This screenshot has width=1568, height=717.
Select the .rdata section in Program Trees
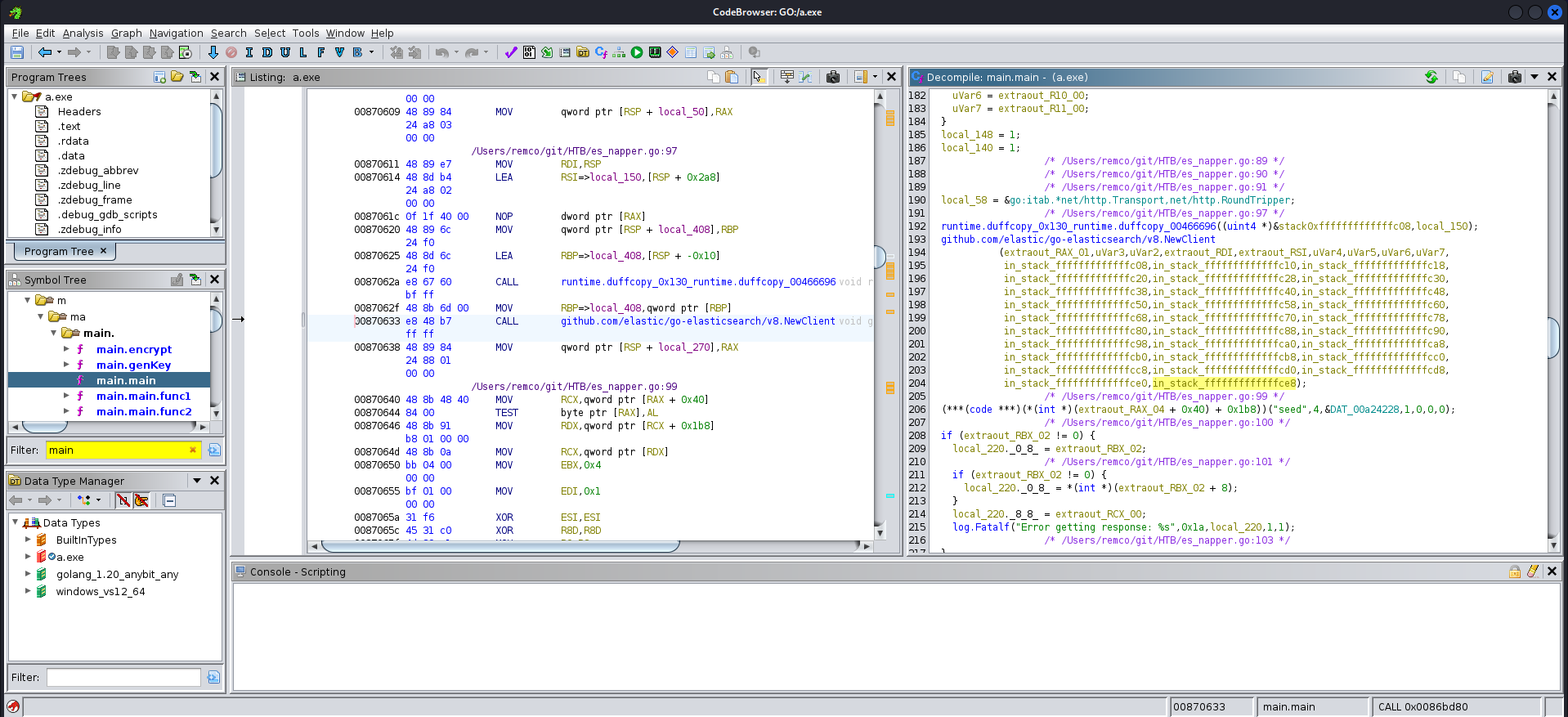(73, 141)
